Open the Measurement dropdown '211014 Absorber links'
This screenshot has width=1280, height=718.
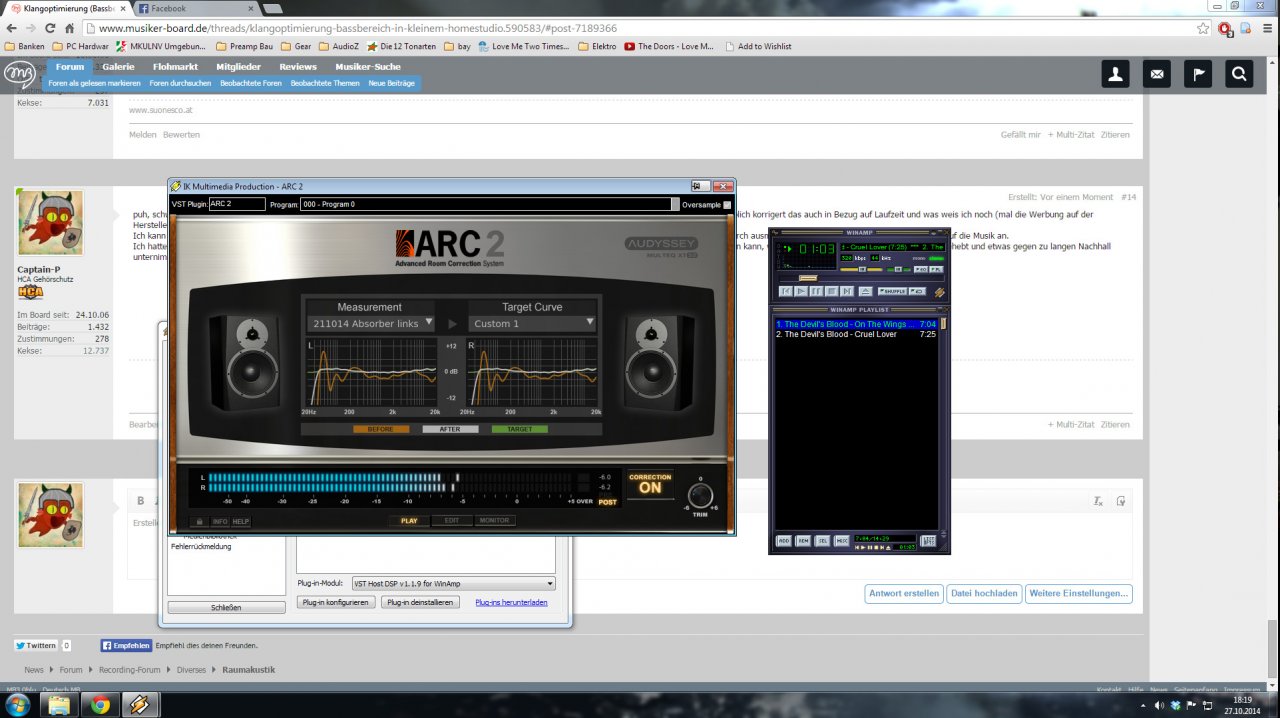tap(371, 323)
